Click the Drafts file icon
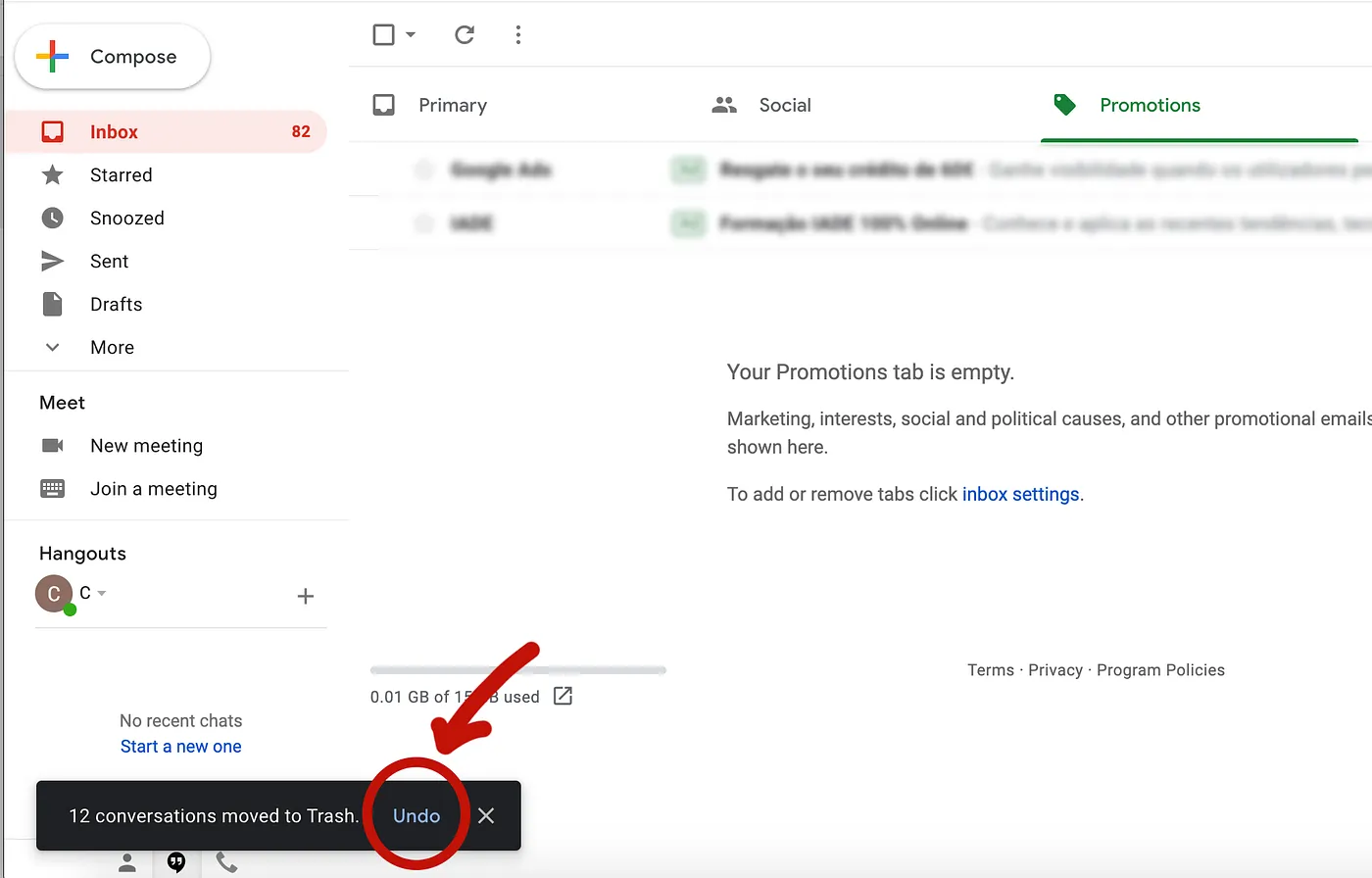 tap(53, 304)
